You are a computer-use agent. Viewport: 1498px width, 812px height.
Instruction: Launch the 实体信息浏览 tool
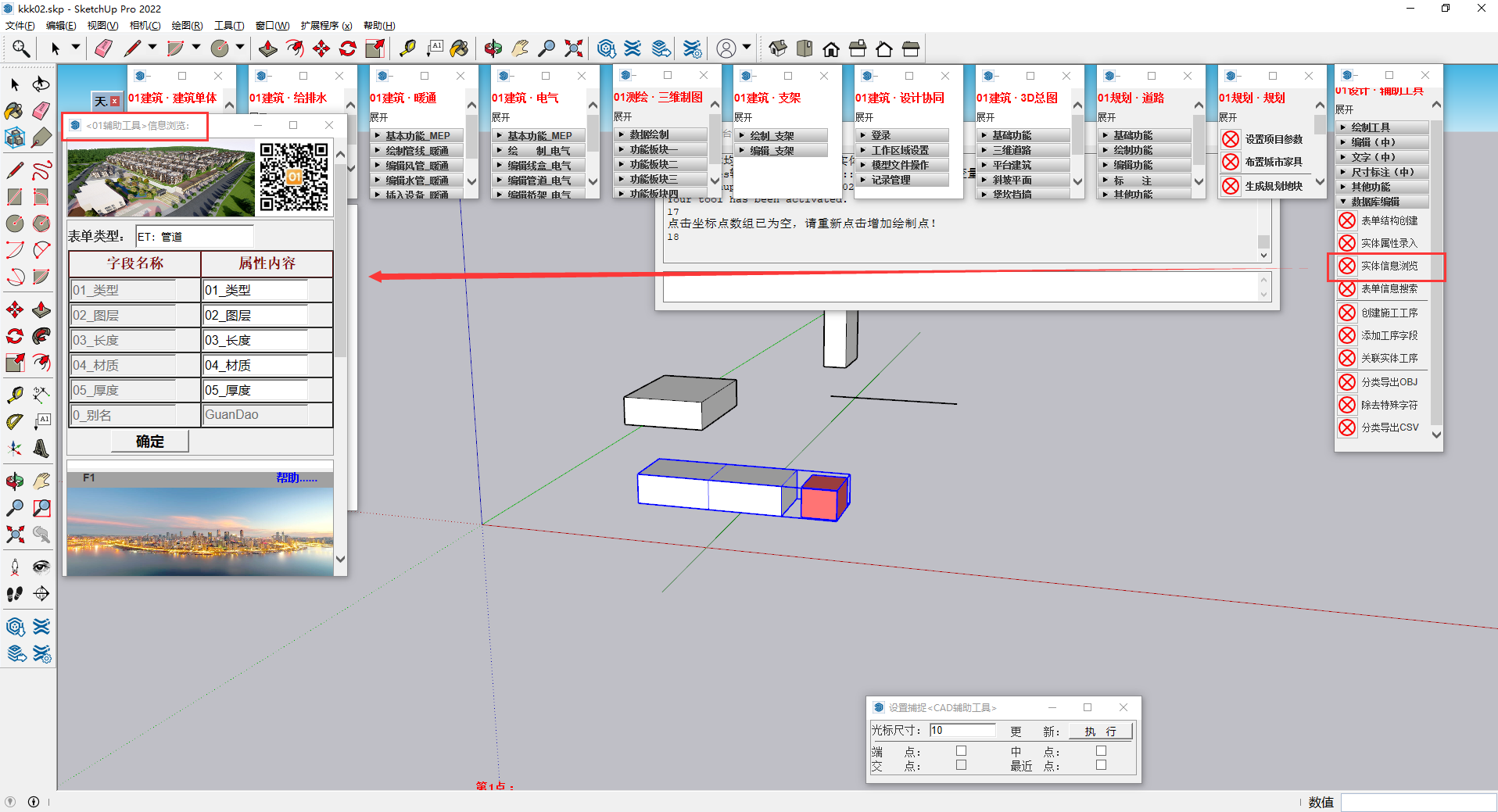1389,266
